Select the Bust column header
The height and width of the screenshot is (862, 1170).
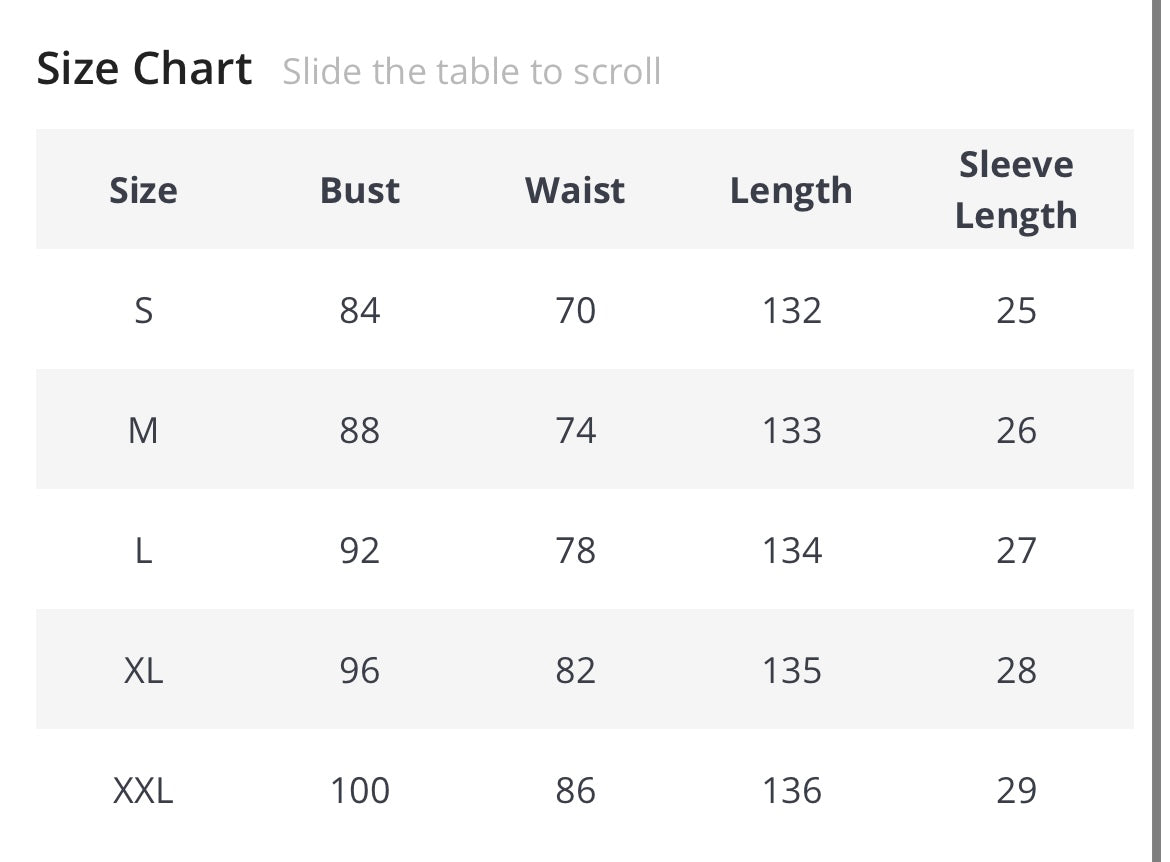(x=359, y=190)
